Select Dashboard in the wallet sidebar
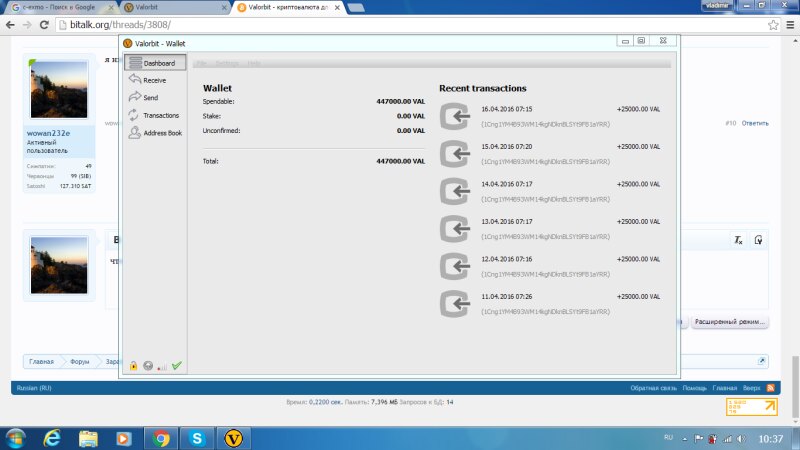Viewport: 800px width, 450px height. (x=158, y=63)
